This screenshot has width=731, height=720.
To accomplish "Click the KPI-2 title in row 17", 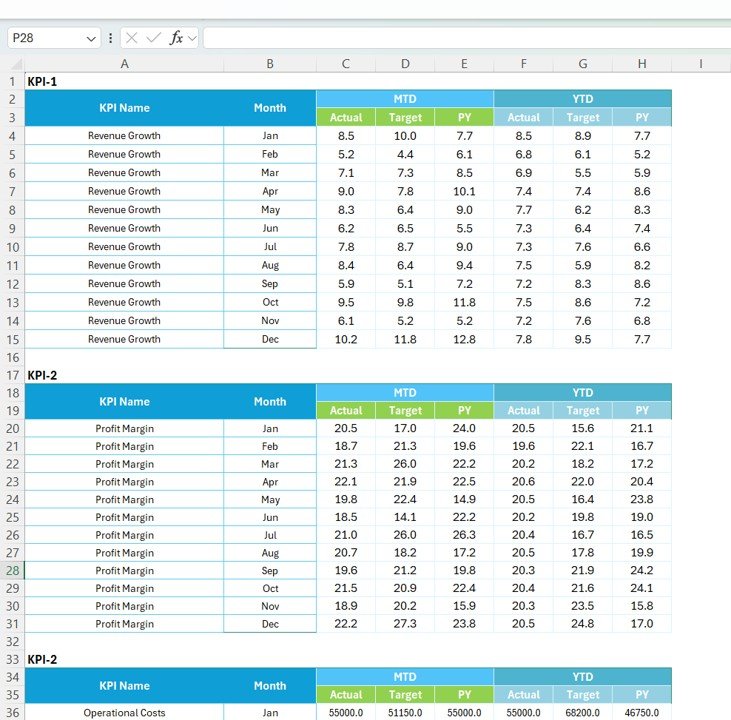I will (x=42, y=375).
